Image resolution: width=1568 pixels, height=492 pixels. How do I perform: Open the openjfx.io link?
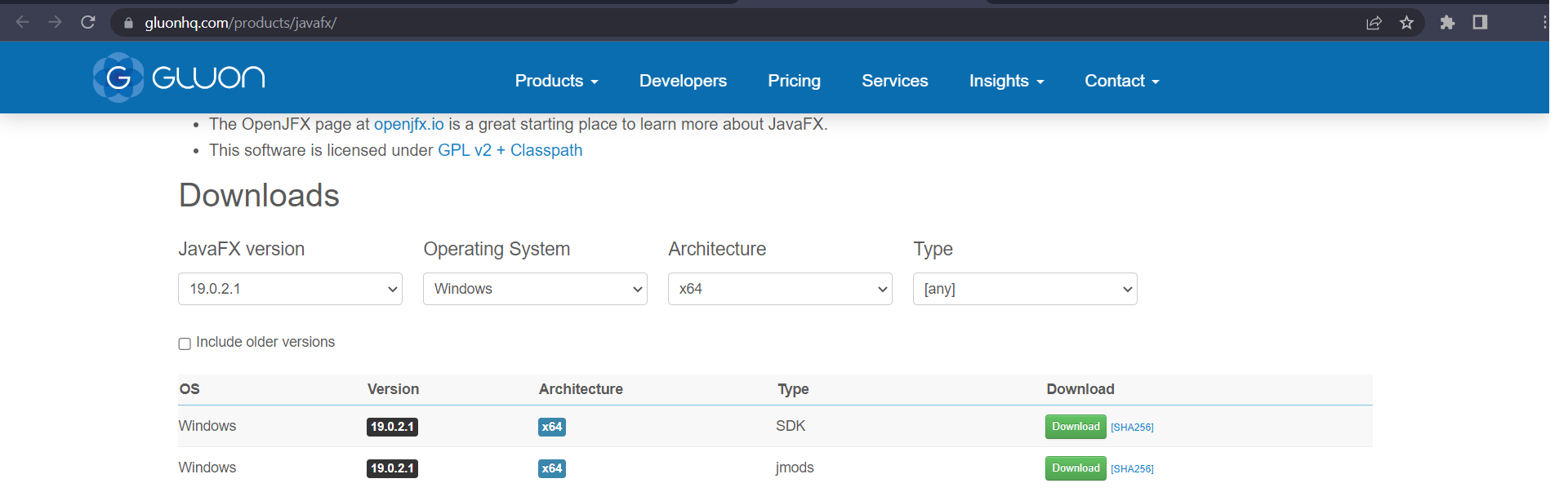tap(408, 124)
